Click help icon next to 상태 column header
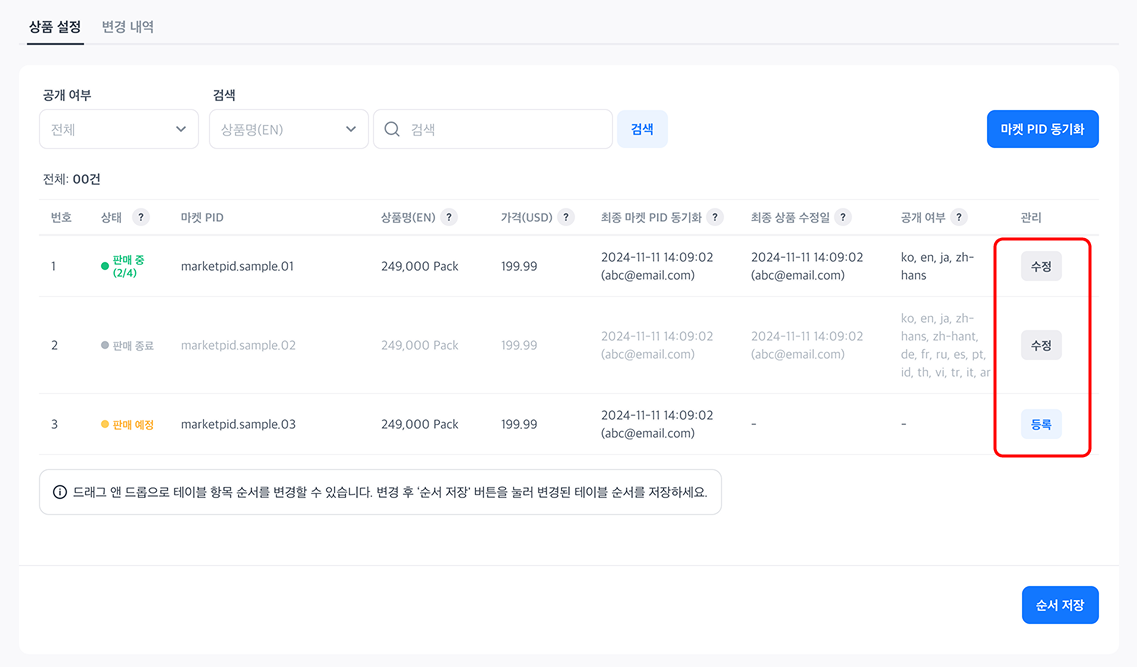1137x667 pixels. [x=141, y=217]
